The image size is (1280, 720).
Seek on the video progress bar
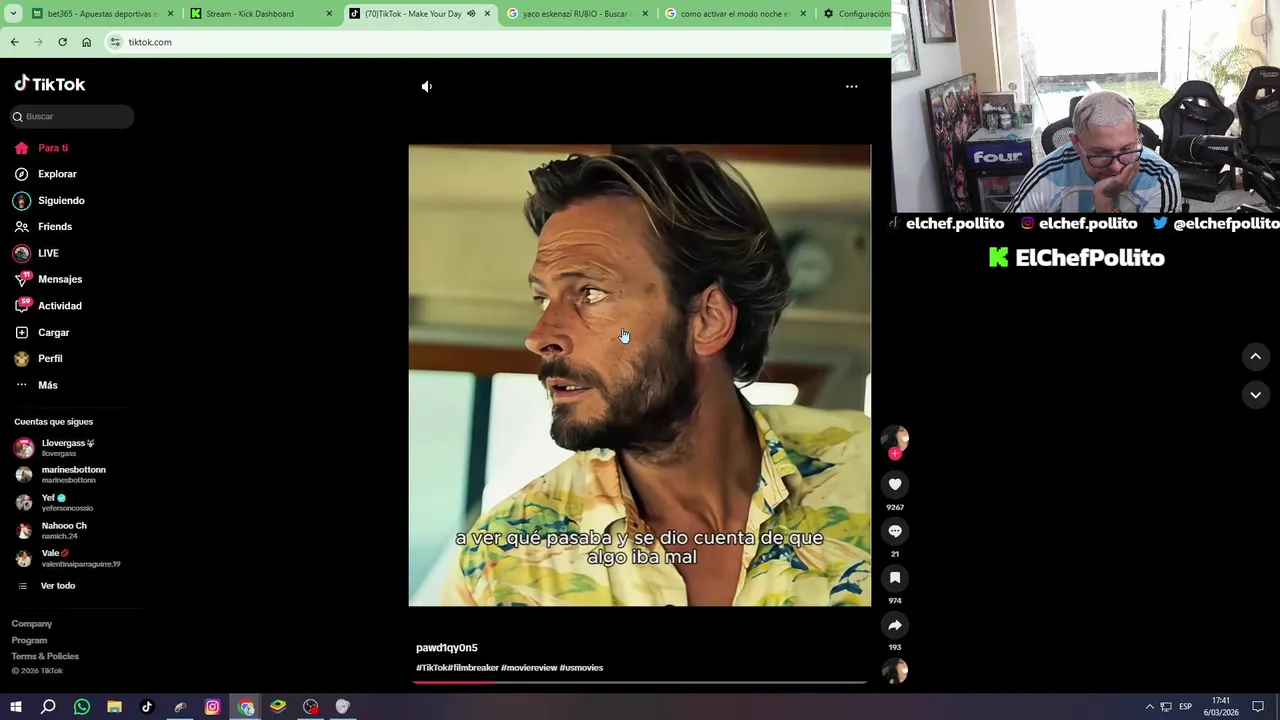point(640,682)
